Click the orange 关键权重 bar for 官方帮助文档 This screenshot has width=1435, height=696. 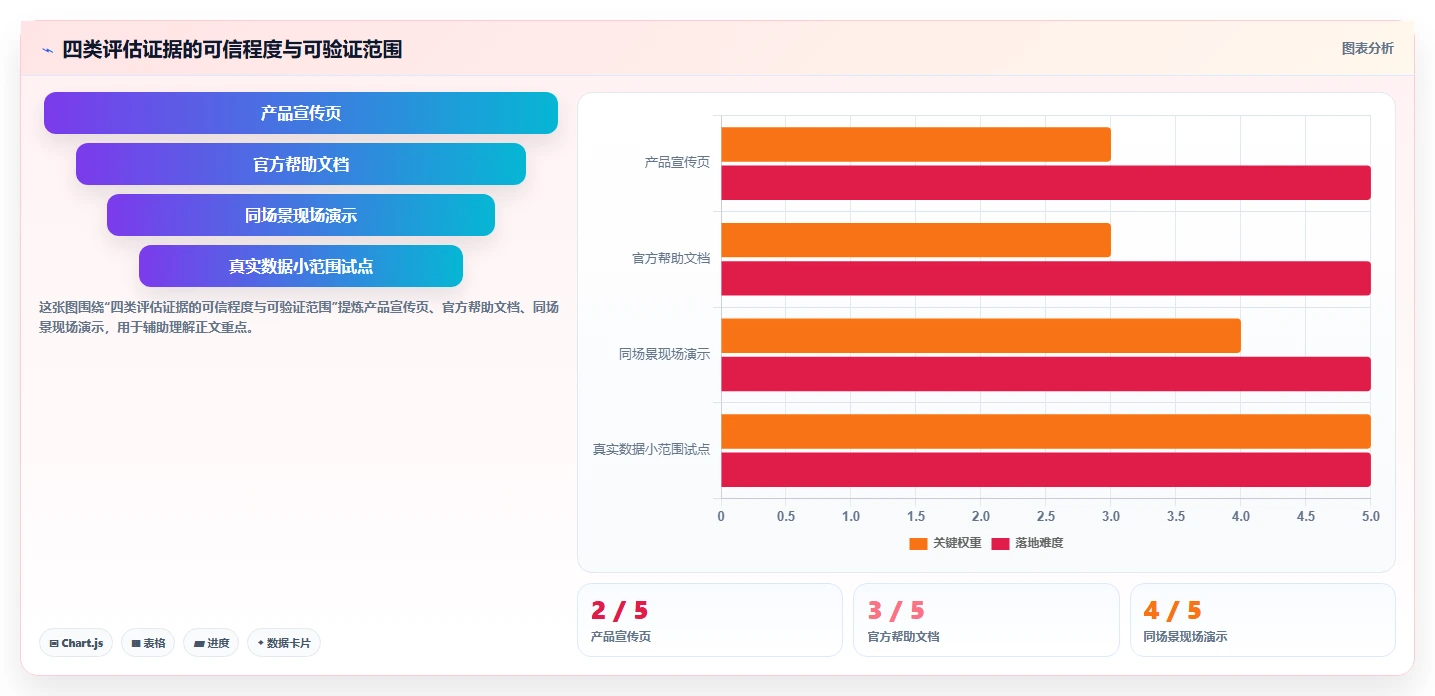pyautogui.click(x=916, y=240)
